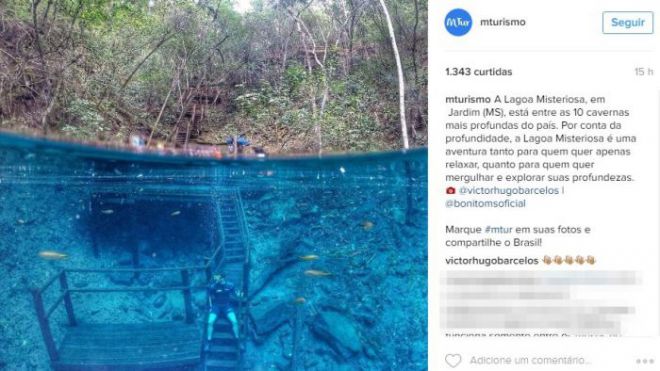Open the @victorhugobarcelos mention link
The image size is (660, 371).
coord(508,191)
